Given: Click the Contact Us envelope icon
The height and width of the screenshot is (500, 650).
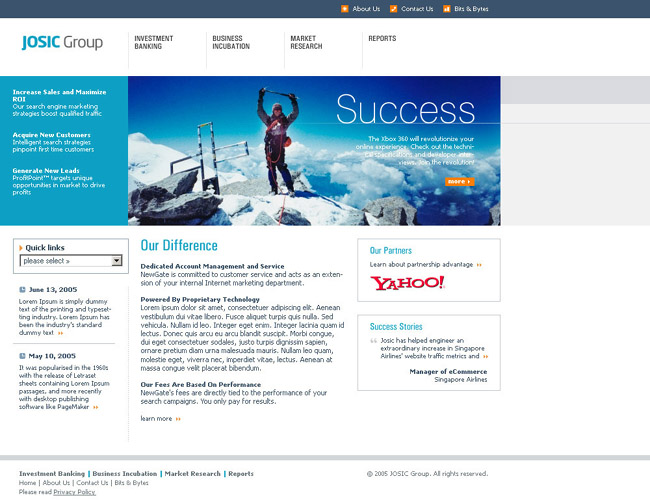Looking at the screenshot, I should coord(394,9).
